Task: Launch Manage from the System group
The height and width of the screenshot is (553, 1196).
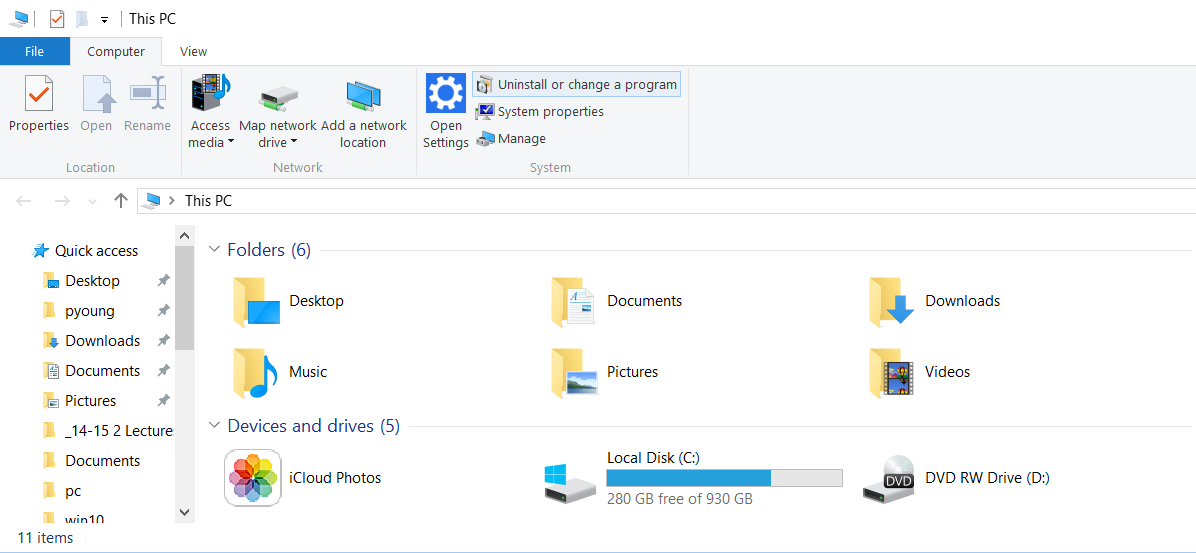Action: click(x=510, y=139)
